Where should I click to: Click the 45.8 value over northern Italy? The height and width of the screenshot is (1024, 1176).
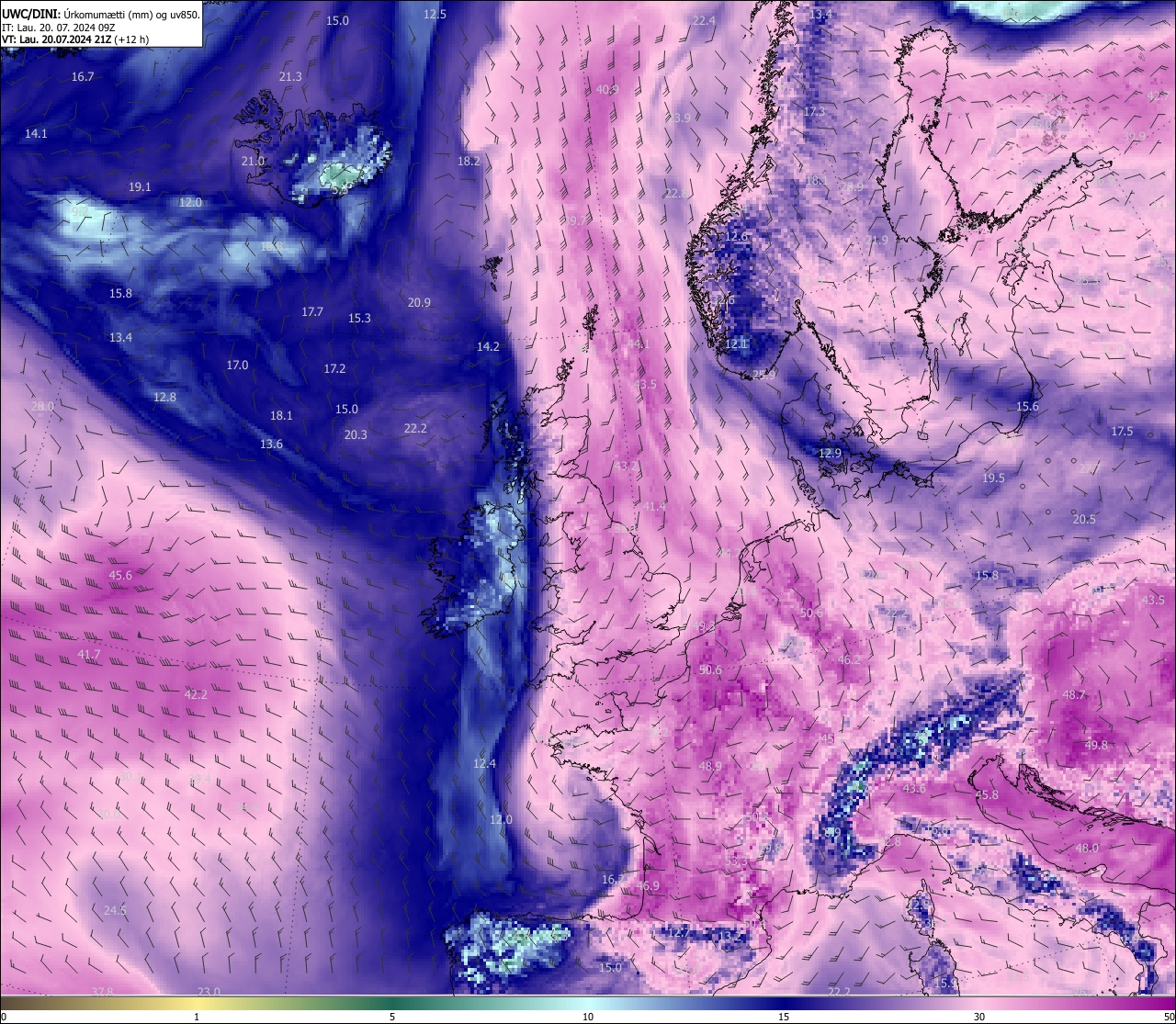[987, 794]
